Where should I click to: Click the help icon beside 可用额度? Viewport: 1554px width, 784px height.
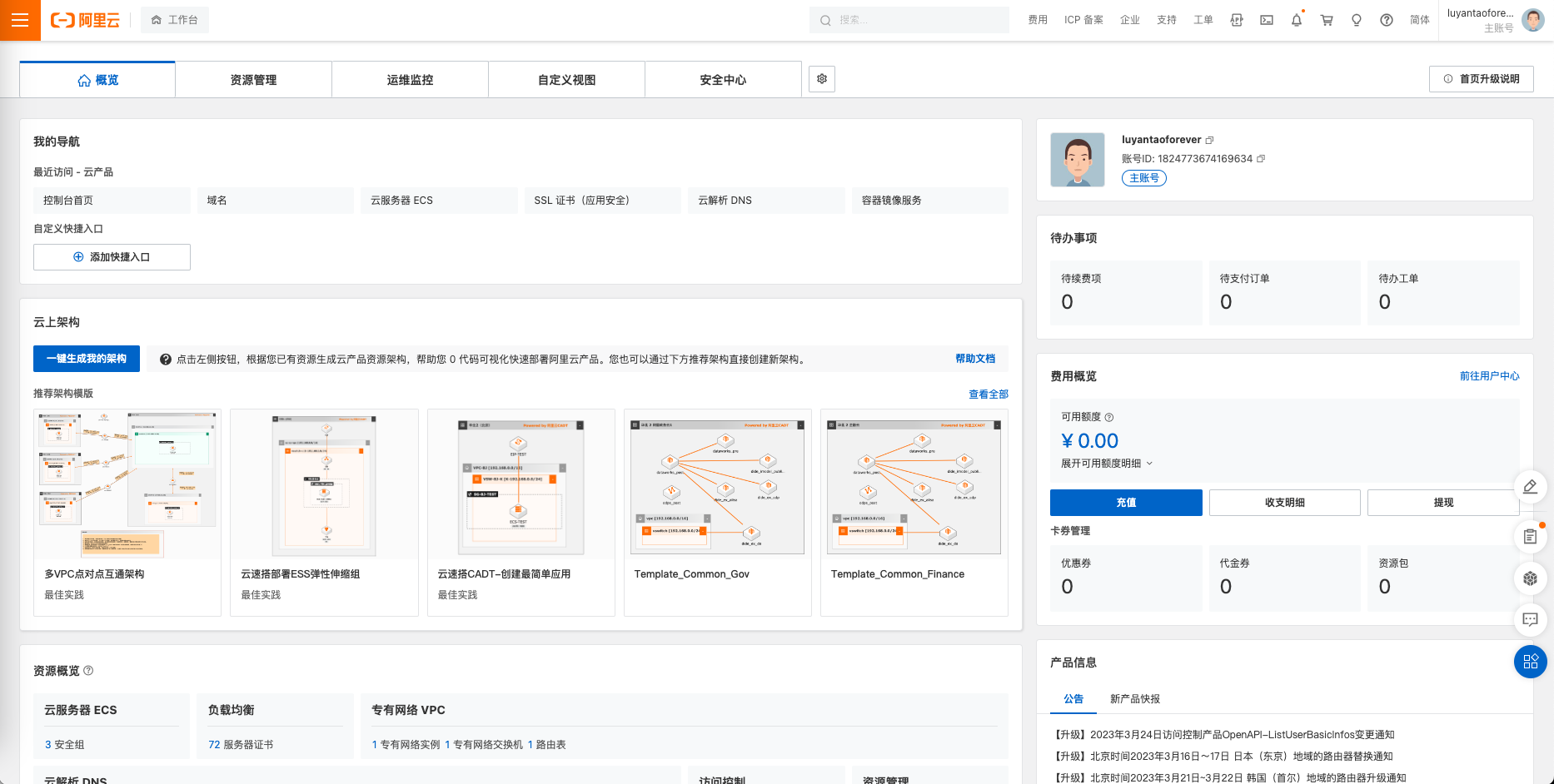[x=1108, y=417]
